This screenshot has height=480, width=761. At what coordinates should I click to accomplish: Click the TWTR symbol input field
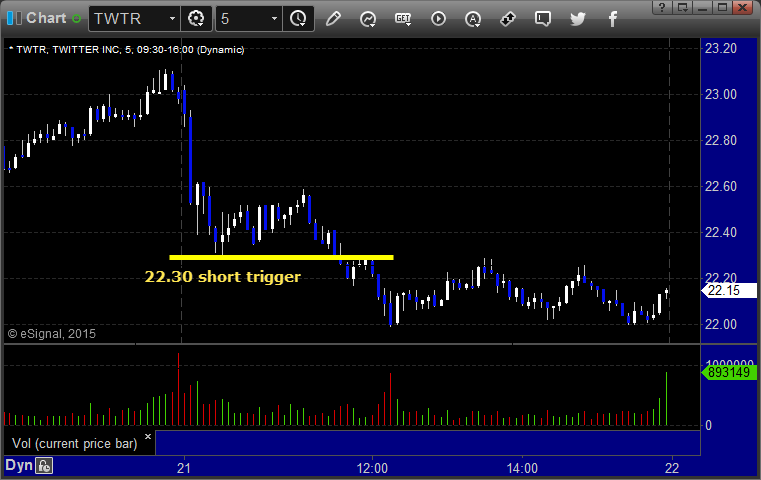128,19
